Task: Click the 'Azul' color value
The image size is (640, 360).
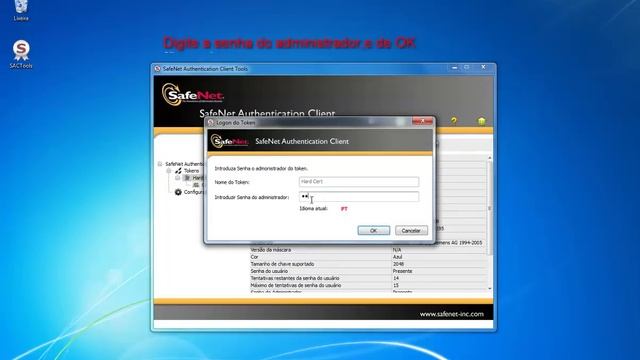Action: pyautogui.click(x=398, y=257)
